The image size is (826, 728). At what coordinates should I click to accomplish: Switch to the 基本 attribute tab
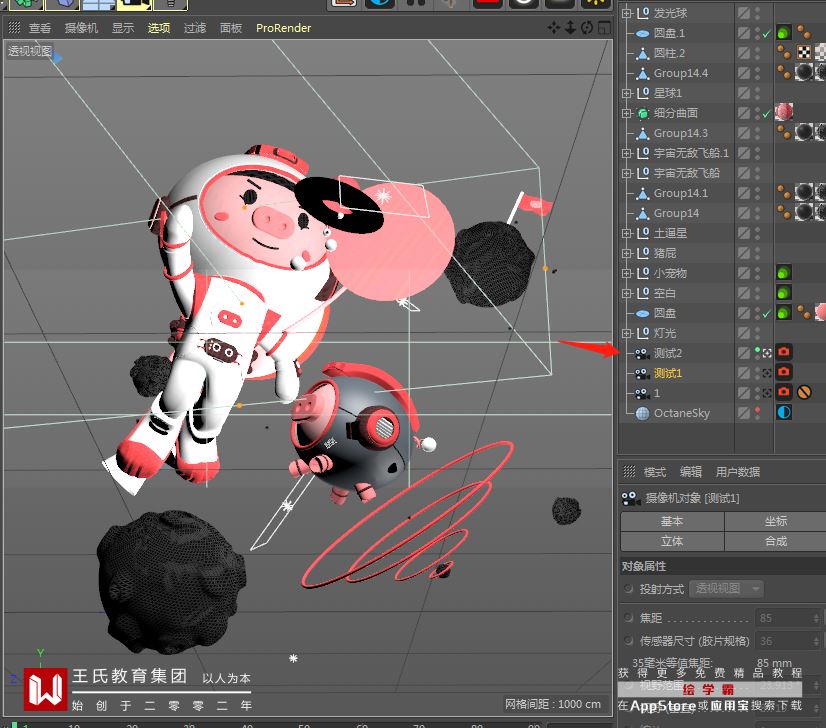coord(672,521)
